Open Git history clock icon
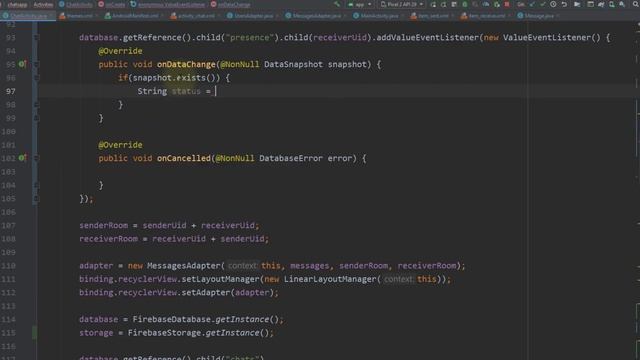Image resolution: width=640 pixels, height=360 pixels. click(553, 4)
